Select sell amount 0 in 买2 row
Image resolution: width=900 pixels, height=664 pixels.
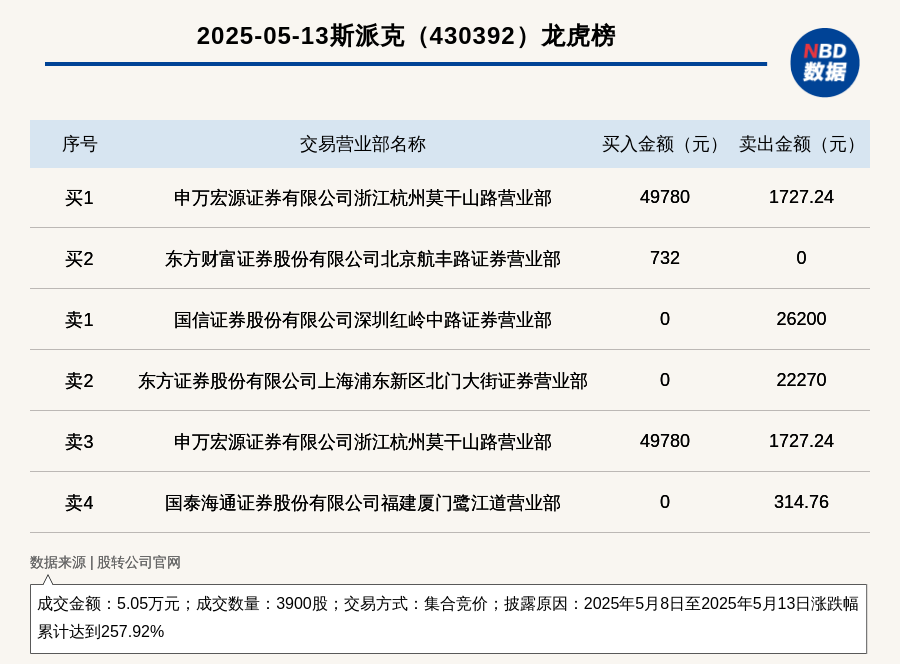click(x=801, y=258)
